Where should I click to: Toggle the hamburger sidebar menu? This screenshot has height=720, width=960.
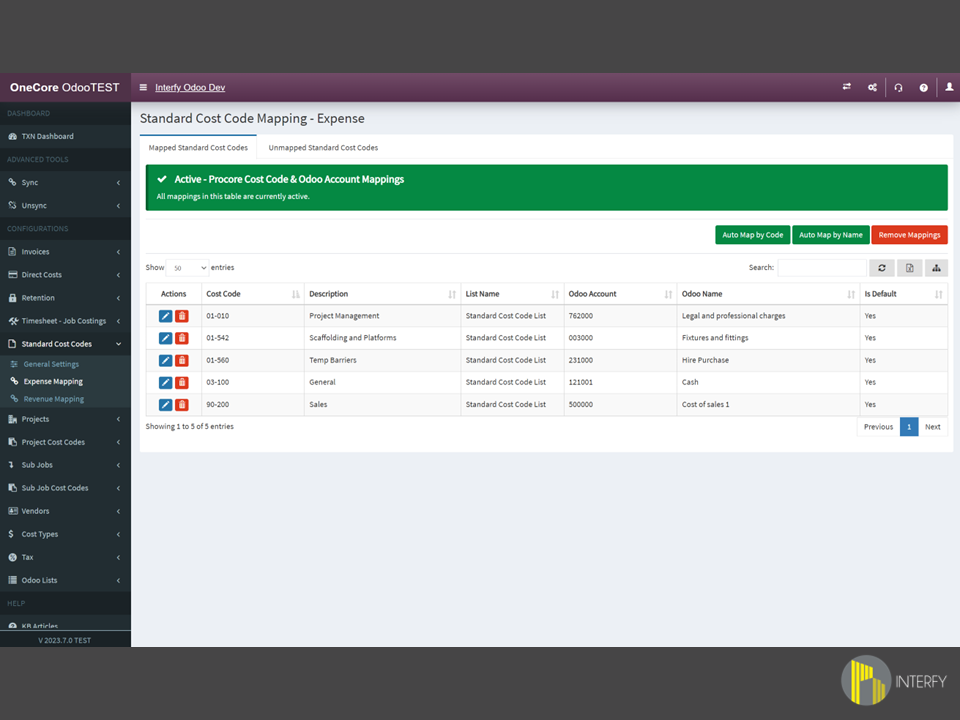pos(143,88)
